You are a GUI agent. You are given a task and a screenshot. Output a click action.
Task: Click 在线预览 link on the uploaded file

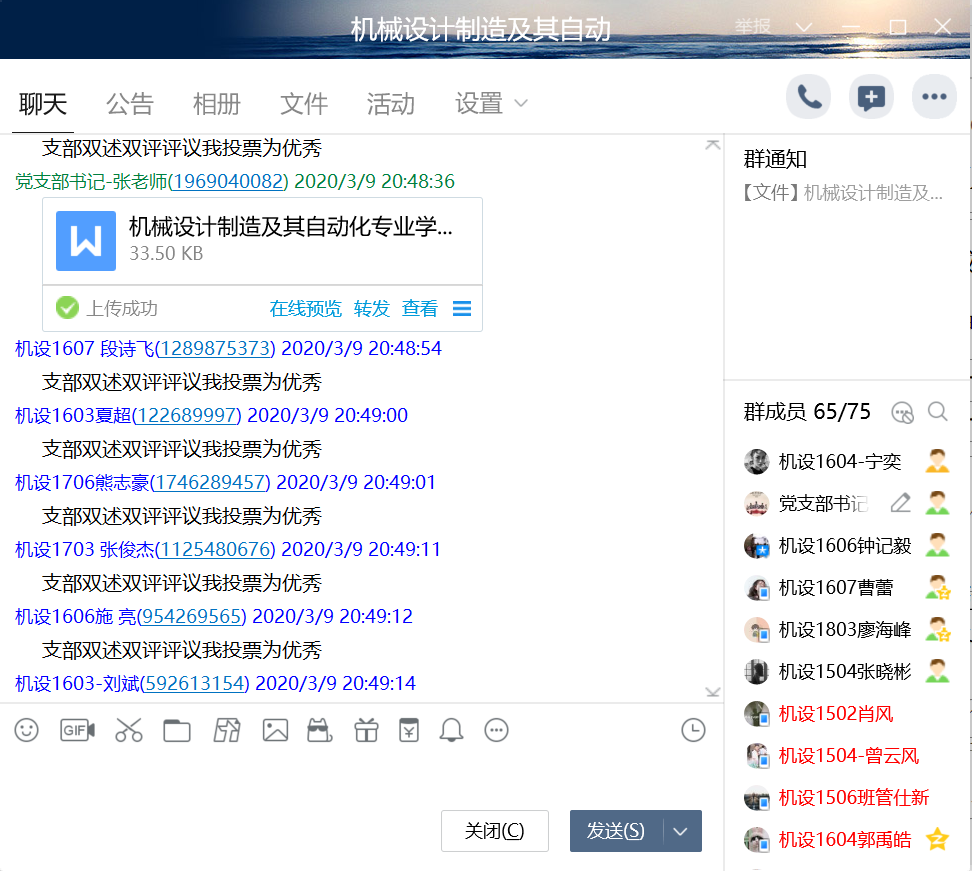305,309
